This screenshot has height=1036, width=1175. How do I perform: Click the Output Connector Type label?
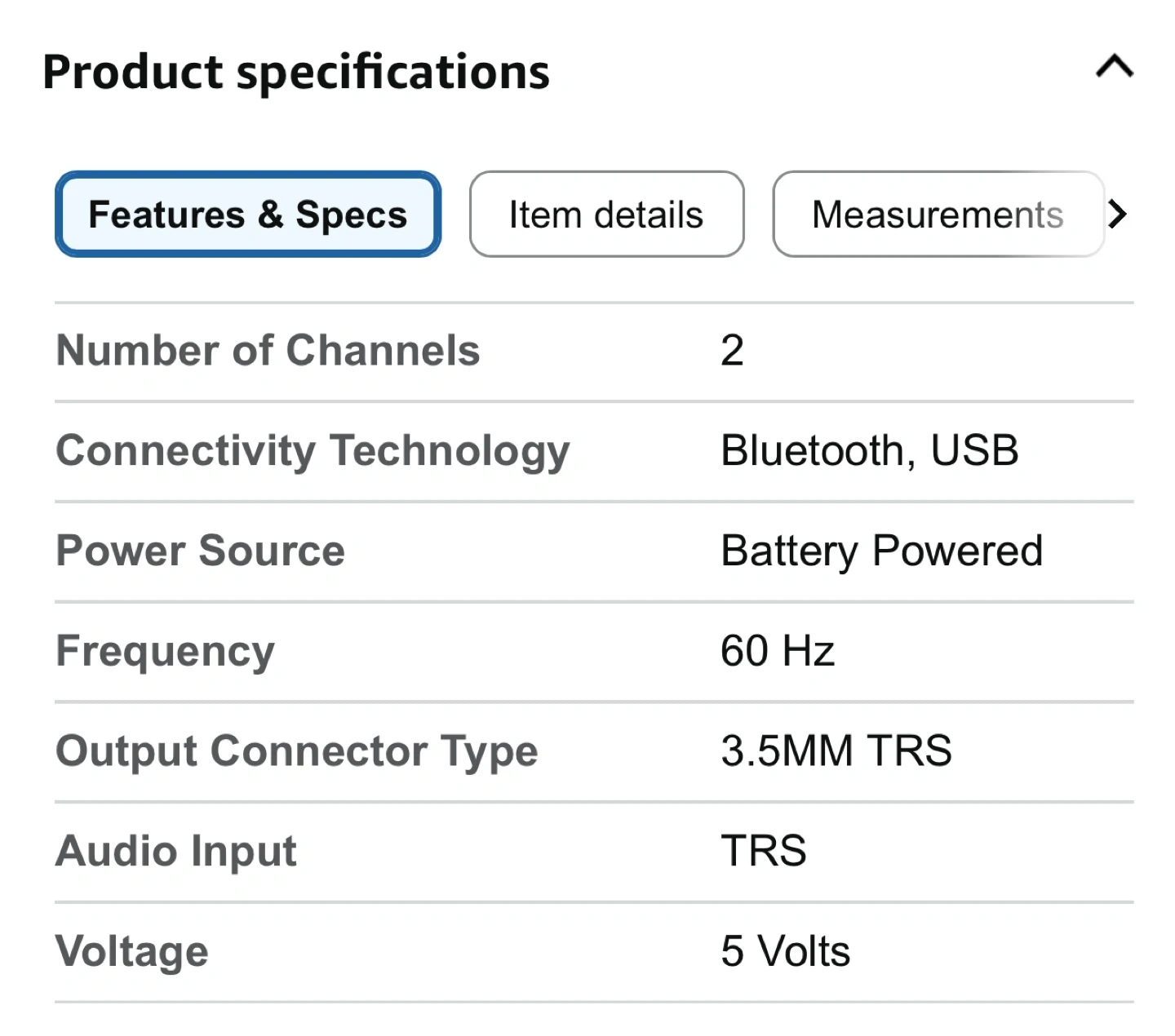pos(297,751)
